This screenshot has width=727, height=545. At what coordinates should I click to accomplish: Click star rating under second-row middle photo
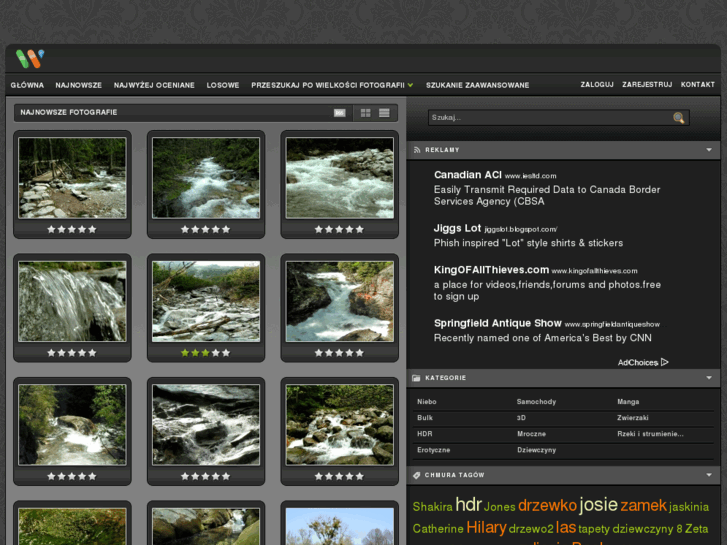[205, 353]
